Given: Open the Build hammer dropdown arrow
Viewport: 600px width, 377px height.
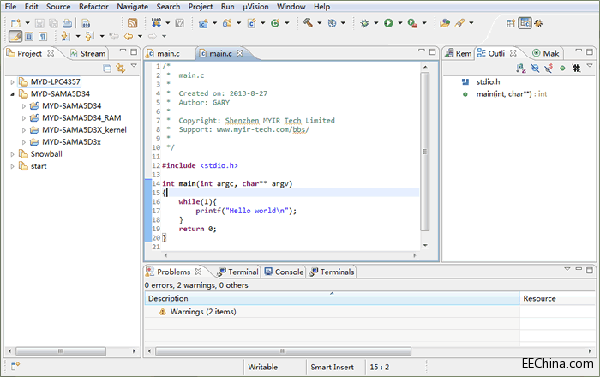Looking at the screenshot, I should point(319,23).
